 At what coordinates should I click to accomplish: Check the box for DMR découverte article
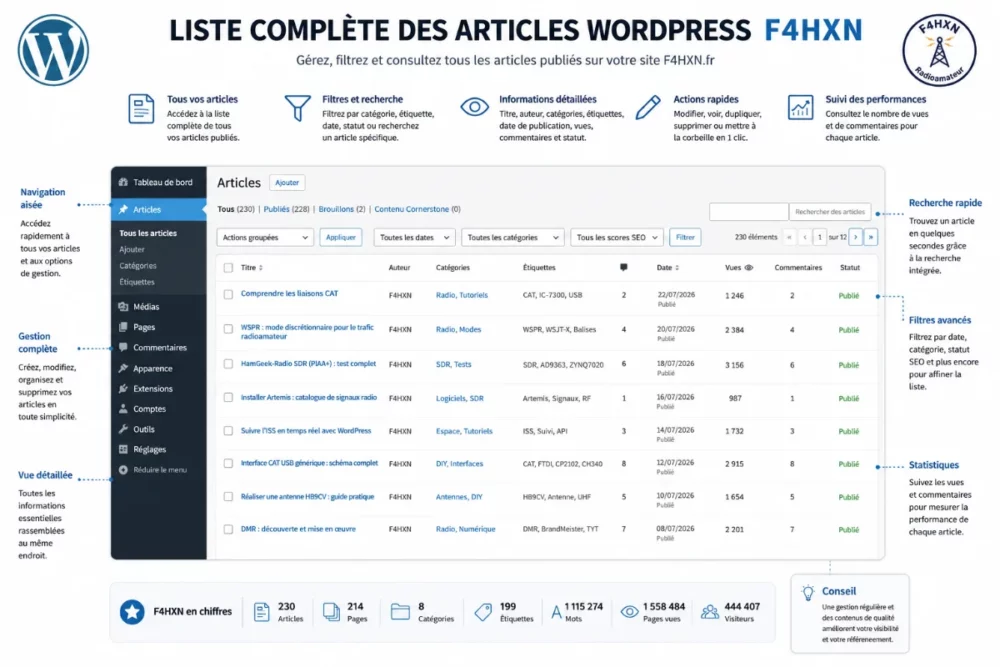coord(228,529)
